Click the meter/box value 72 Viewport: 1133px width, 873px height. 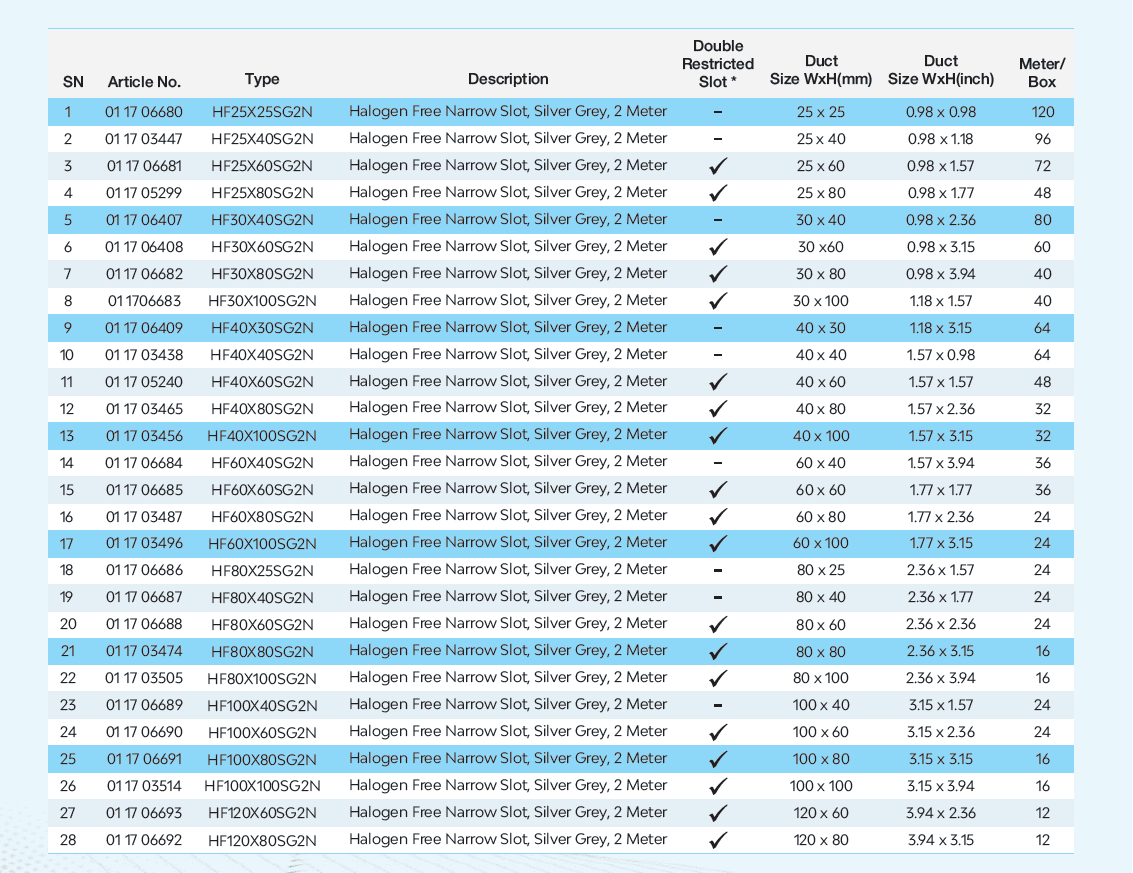[1043, 165]
